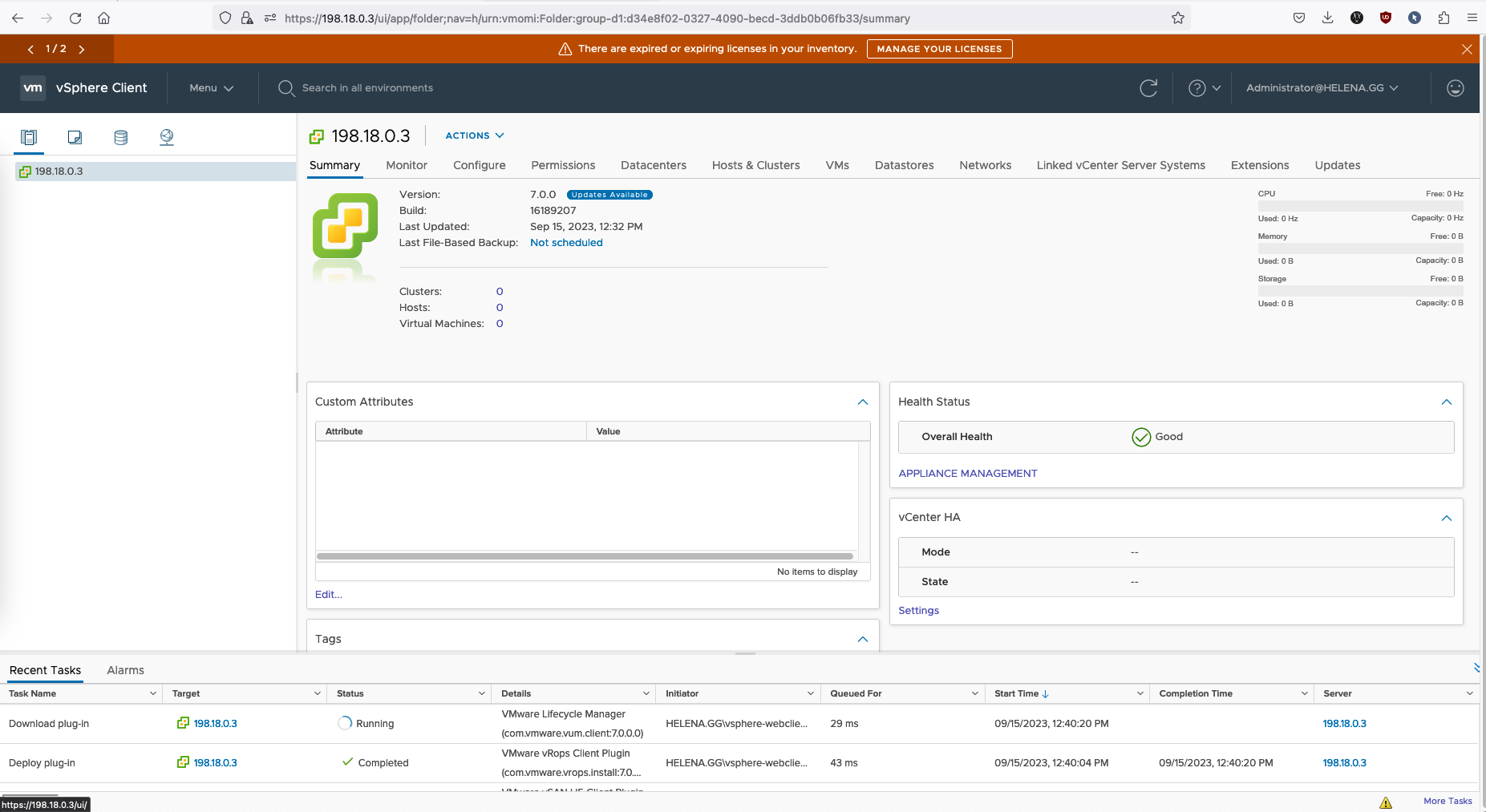Screen dimensions: 1486x812
Task: Click the MANAGE YOUR LICENSES button
Action: pos(939,49)
